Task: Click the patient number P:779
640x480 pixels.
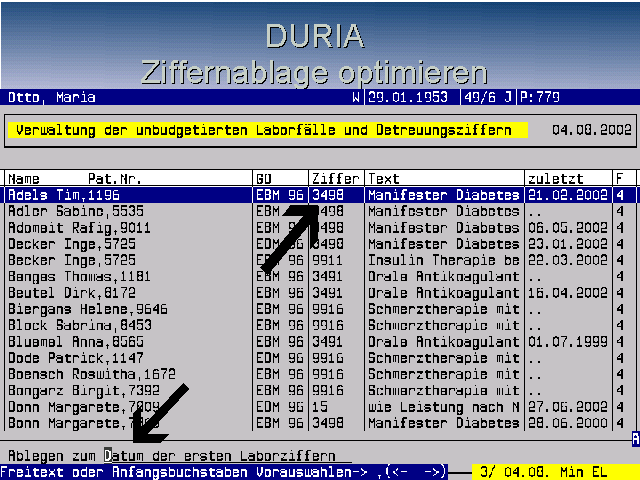Action: pyautogui.click(x=540, y=97)
